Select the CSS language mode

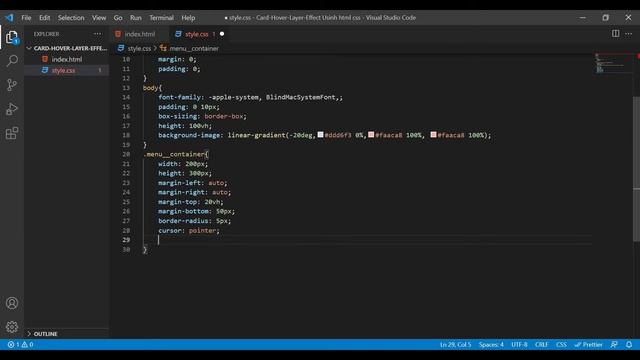(561, 345)
